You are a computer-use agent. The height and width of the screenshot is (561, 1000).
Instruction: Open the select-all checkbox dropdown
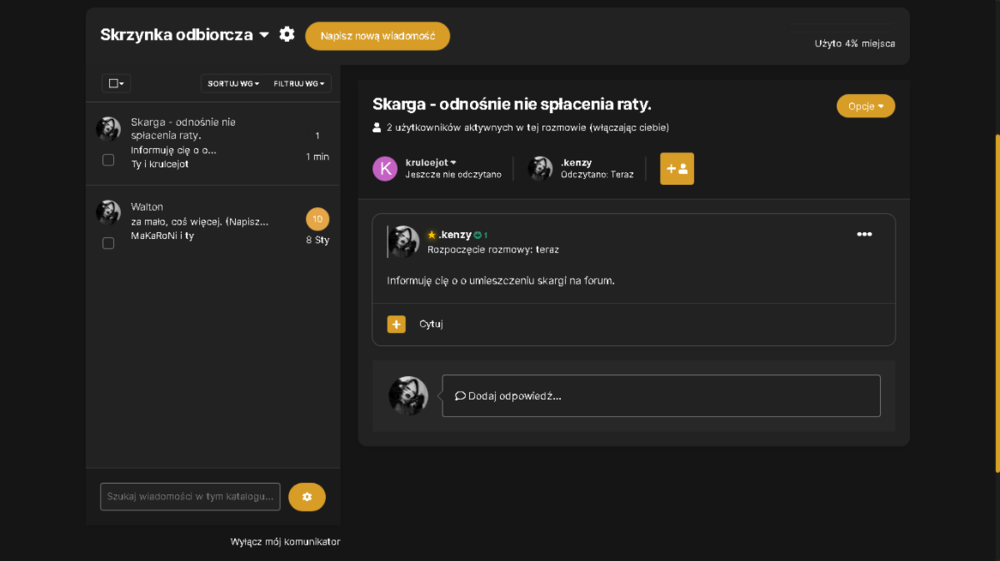(116, 84)
